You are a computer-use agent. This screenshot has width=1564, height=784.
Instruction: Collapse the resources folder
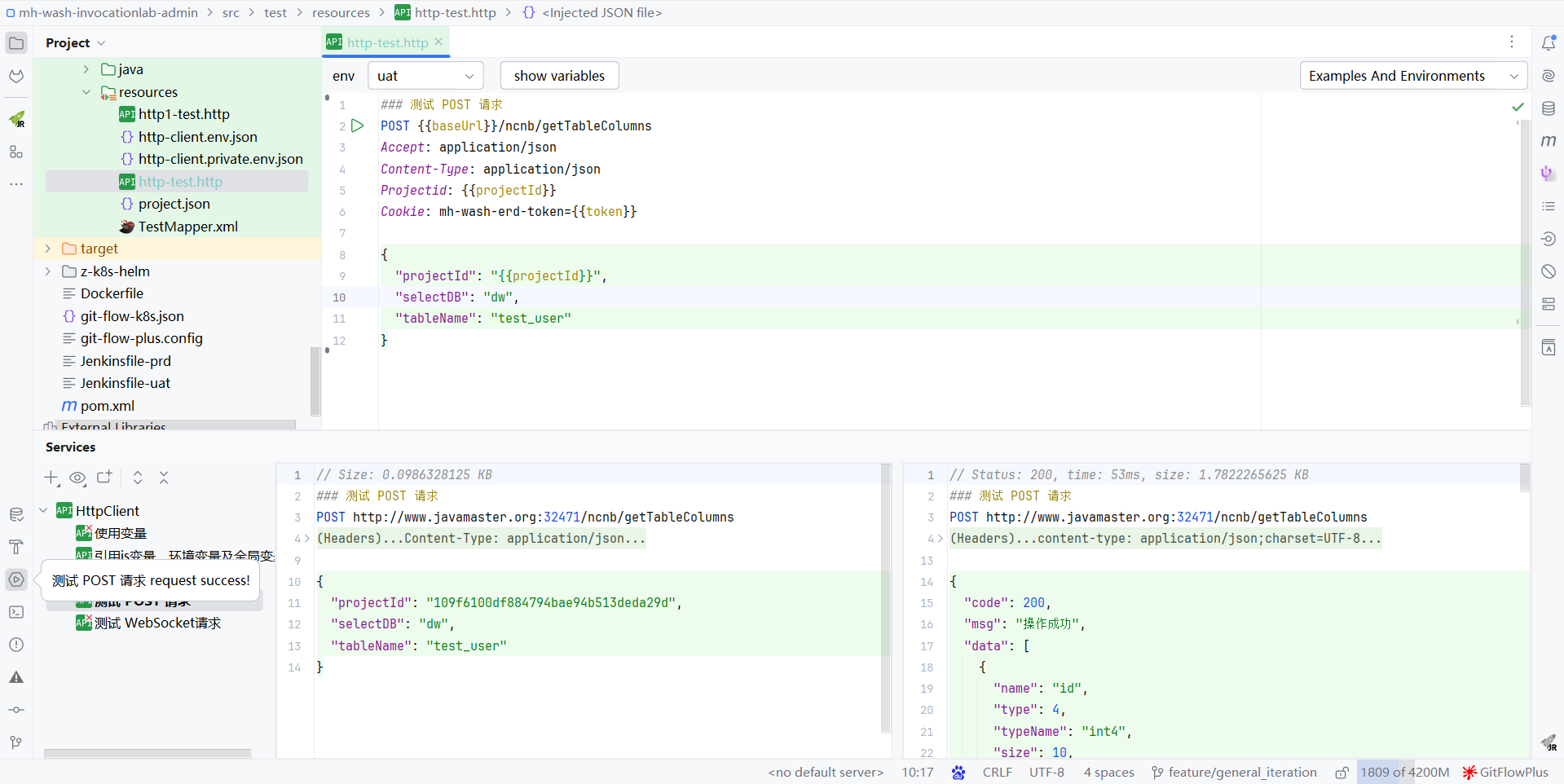pyautogui.click(x=86, y=92)
